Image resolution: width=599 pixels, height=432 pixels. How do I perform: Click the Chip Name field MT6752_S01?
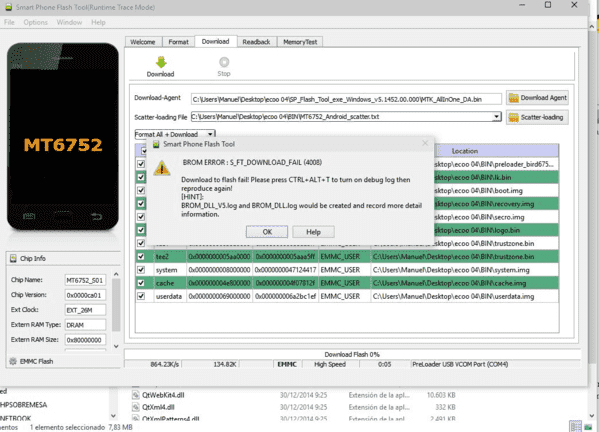(85, 280)
